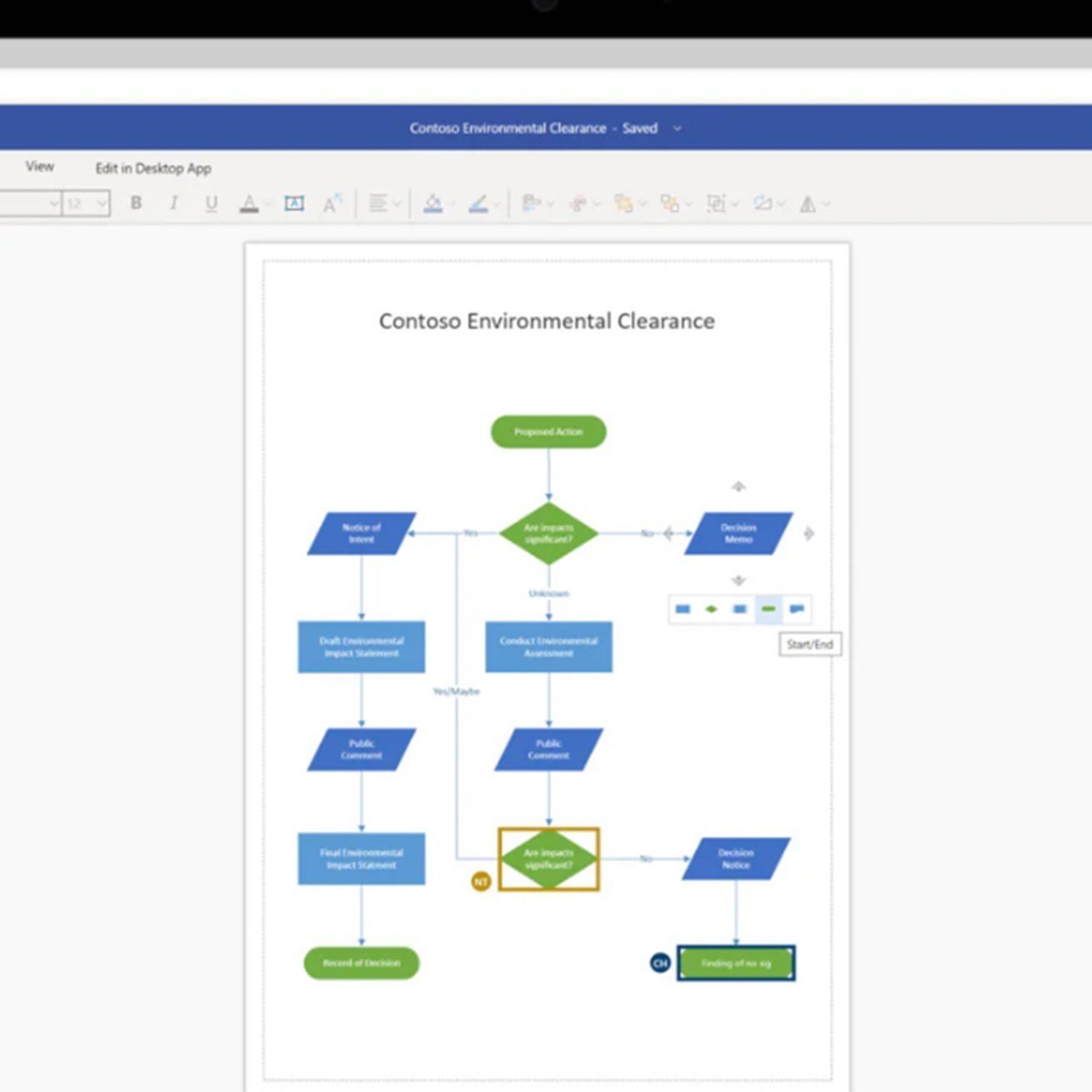Click the increase font size icon
The width and height of the screenshot is (1092, 1092).
point(332,203)
